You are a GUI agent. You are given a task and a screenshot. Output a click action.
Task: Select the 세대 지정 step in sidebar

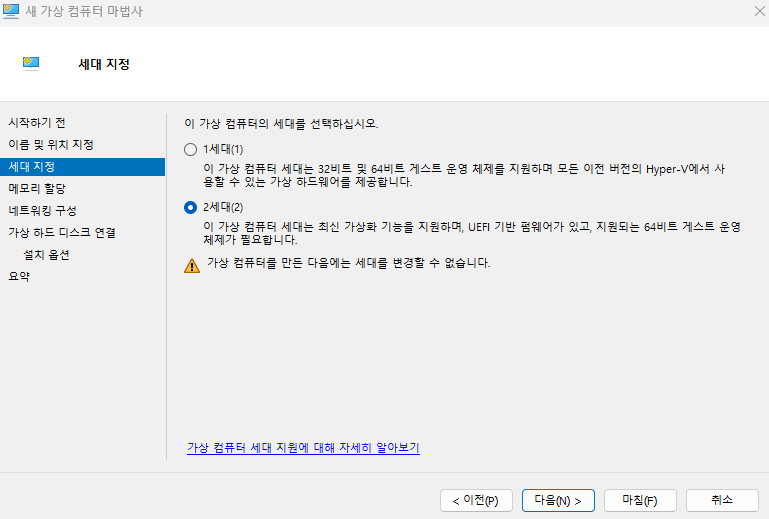(x=82, y=167)
